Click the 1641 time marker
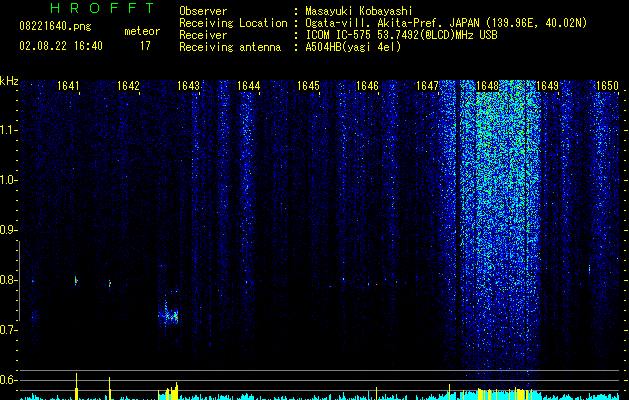The width and height of the screenshot is (629, 400). pyautogui.click(x=68, y=86)
